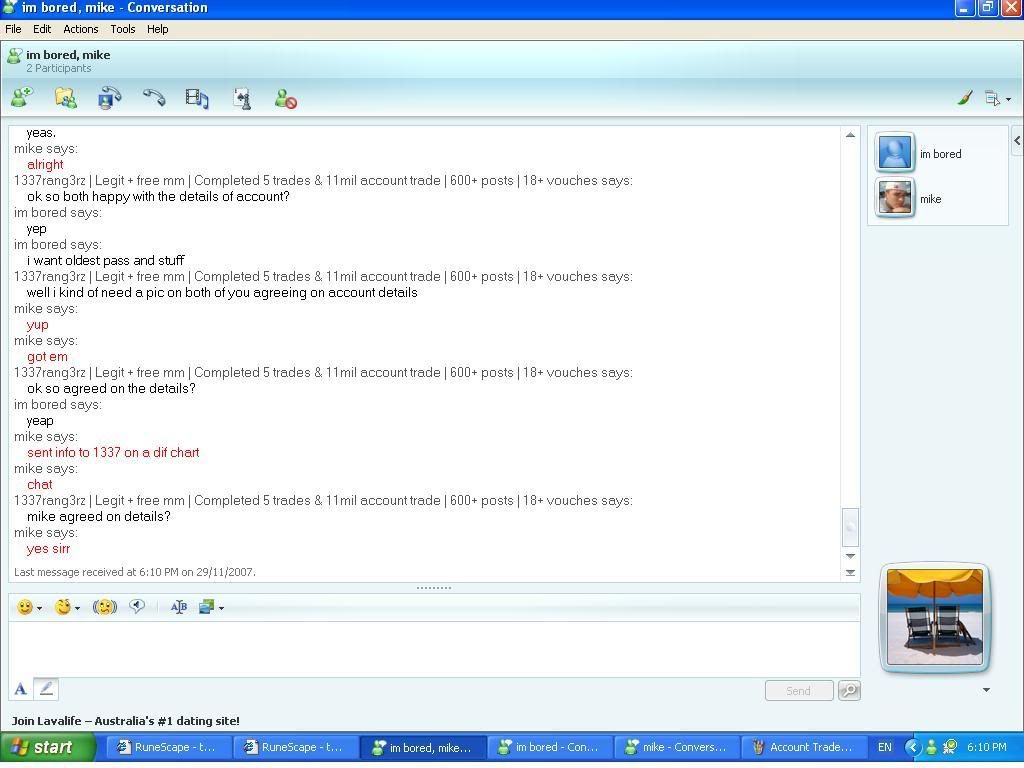
Task: Click the text "2 Participants" in the header
Action: click(x=59, y=69)
